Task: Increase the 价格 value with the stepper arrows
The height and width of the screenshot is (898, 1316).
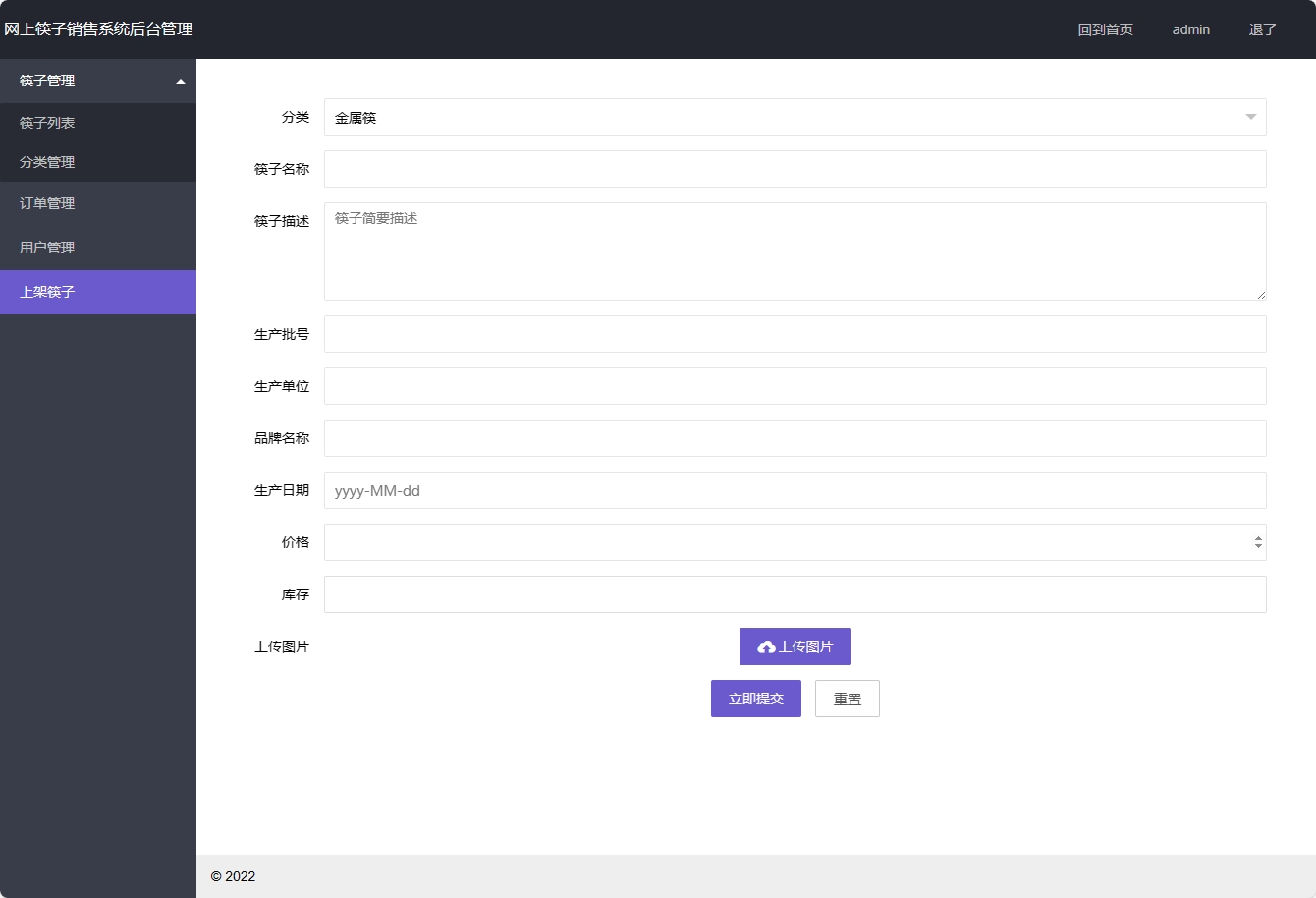Action: tap(1257, 537)
